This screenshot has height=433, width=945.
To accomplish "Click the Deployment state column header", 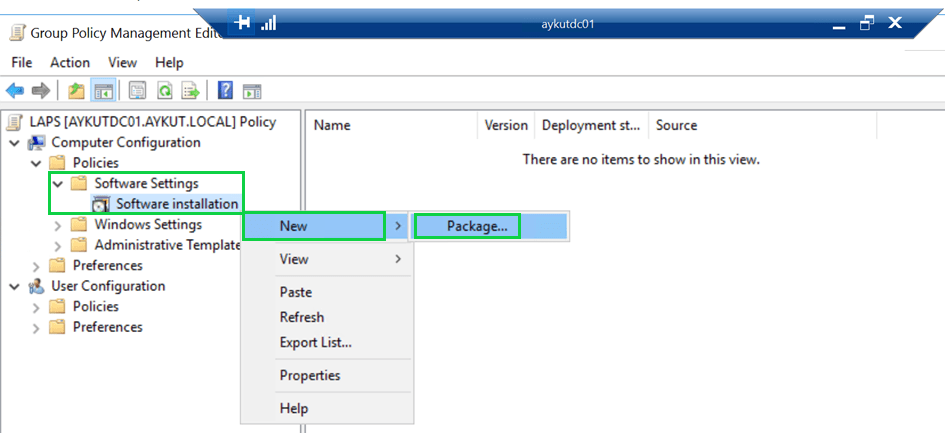I will click(590, 125).
